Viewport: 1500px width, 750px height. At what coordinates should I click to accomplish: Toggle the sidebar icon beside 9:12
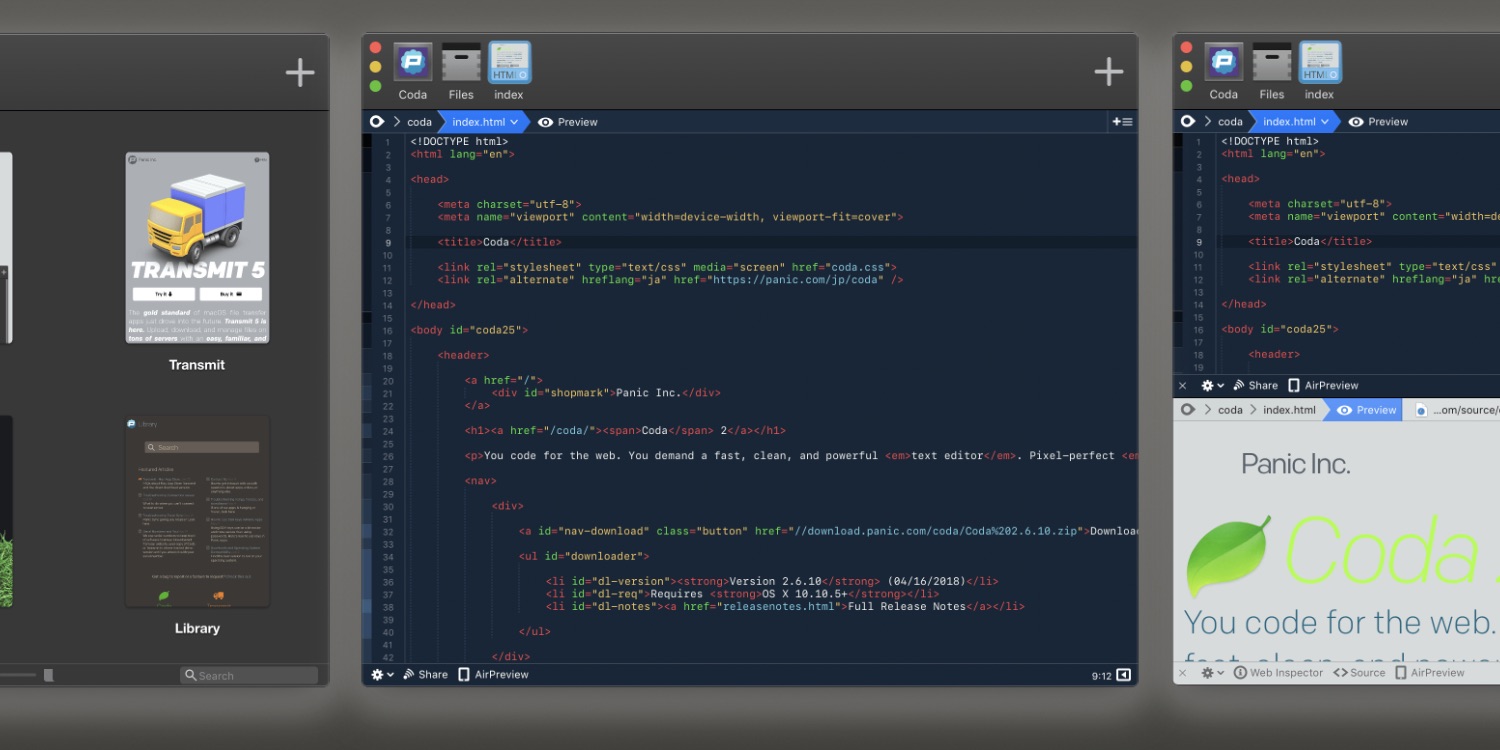coord(1124,675)
